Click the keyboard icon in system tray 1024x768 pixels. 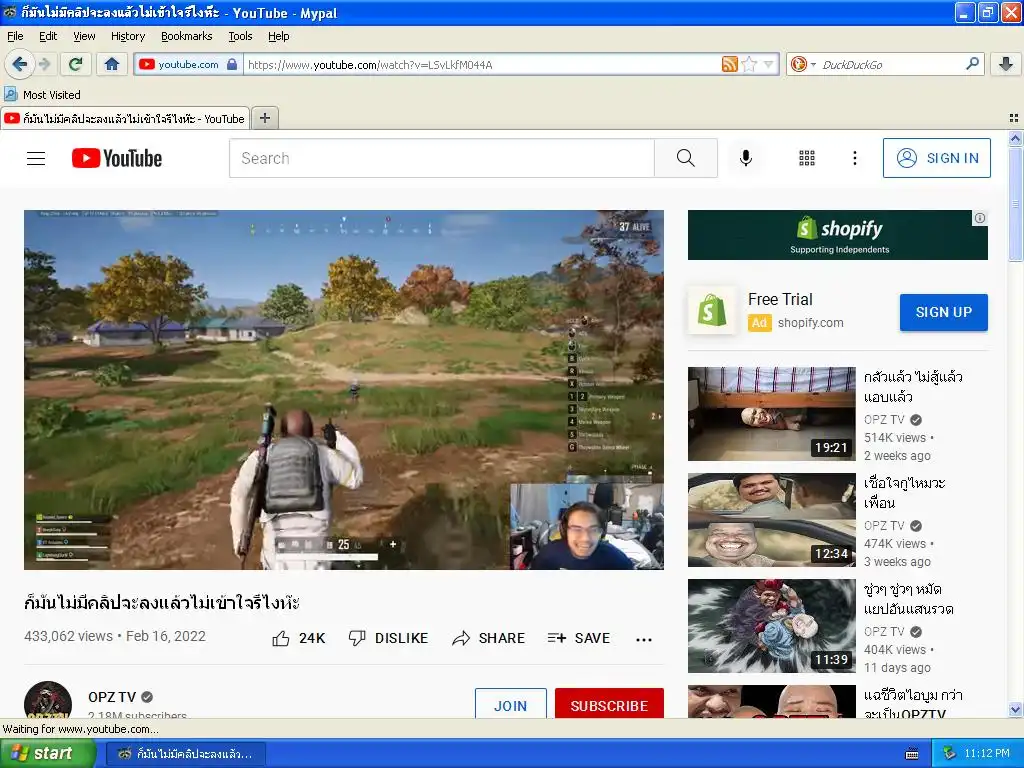coord(912,754)
